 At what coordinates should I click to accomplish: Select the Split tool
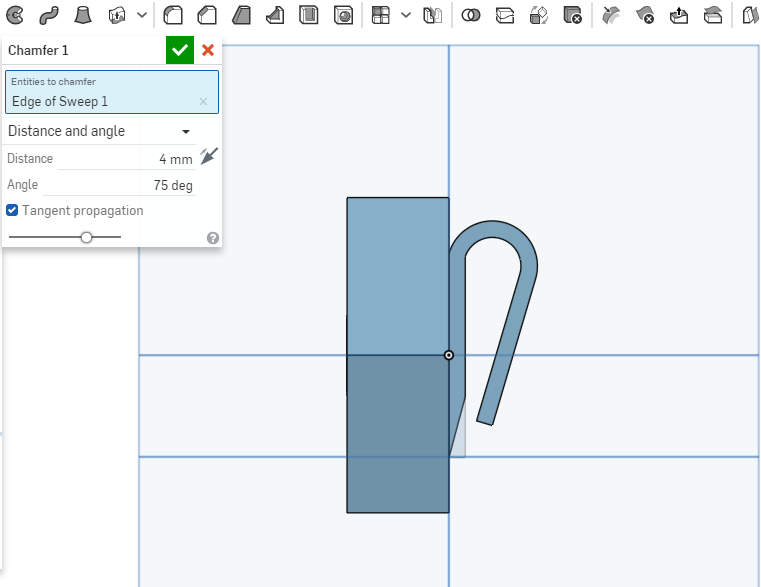click(505, 16)
